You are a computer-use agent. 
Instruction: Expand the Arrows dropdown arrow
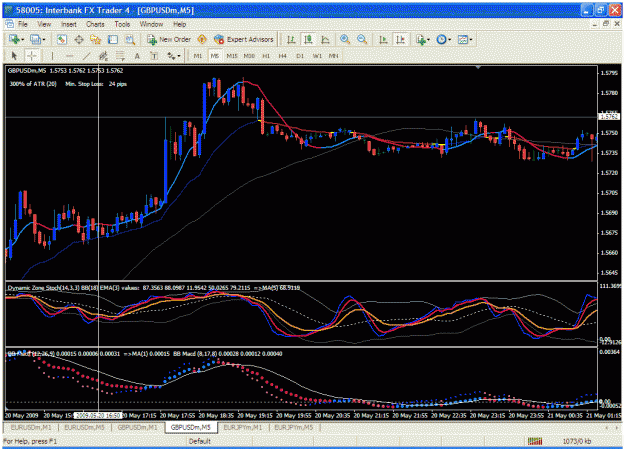(x=179, y=56)
